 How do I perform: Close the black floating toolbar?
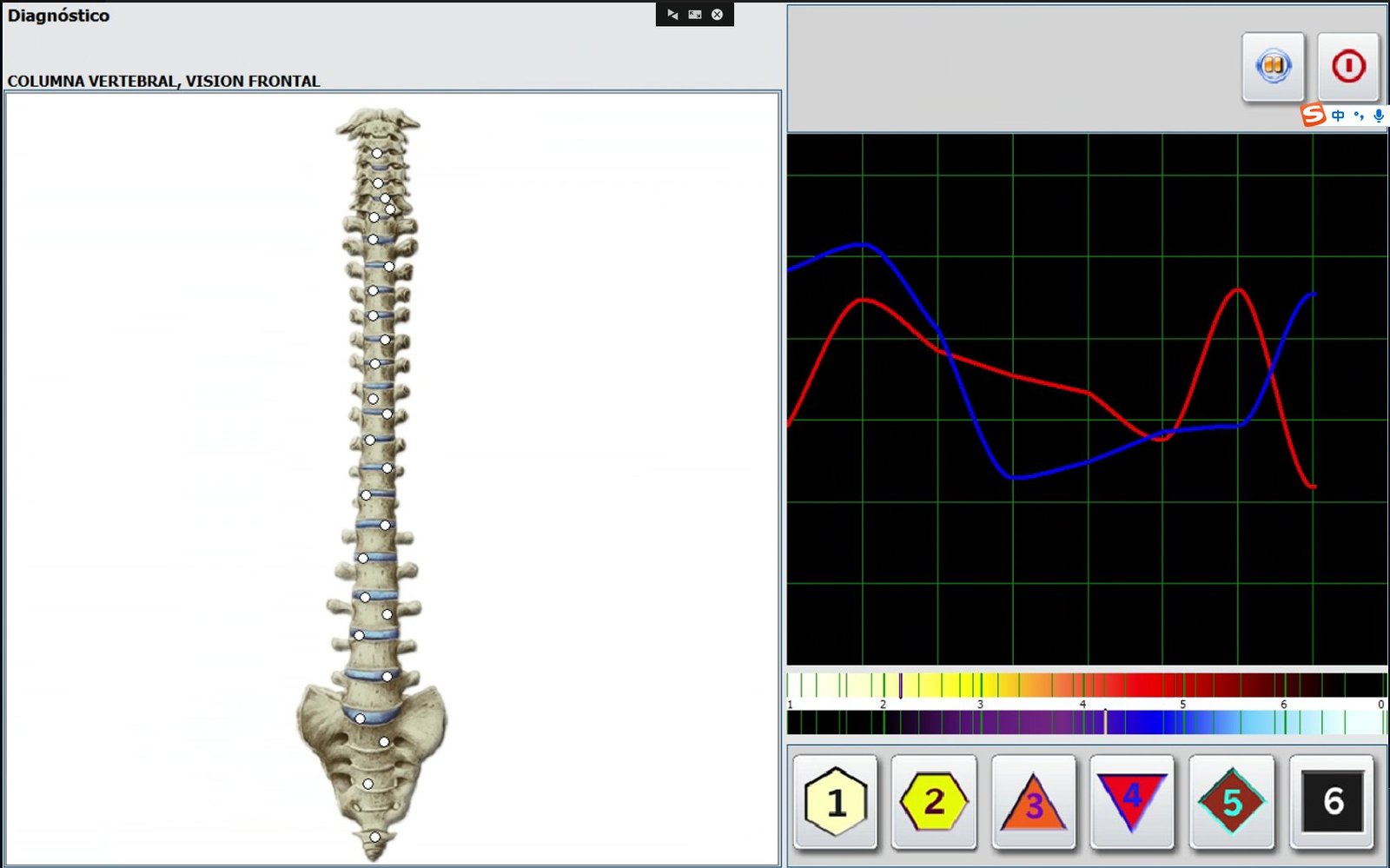point(718,15)
